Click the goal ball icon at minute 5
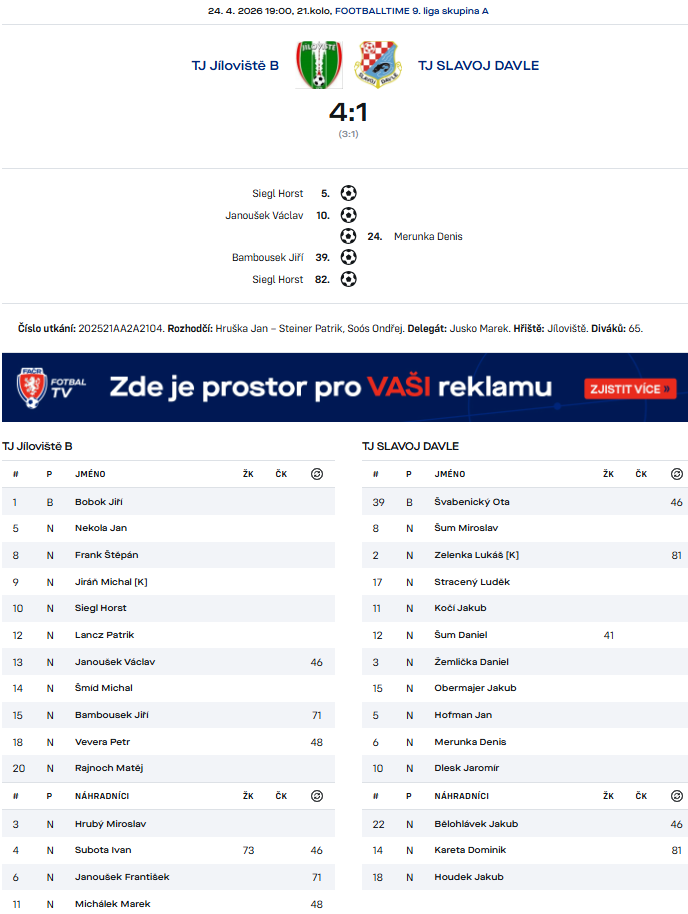The width and height of the screenshot is (688, 914). pyautogui.click(x=348, y=193)
